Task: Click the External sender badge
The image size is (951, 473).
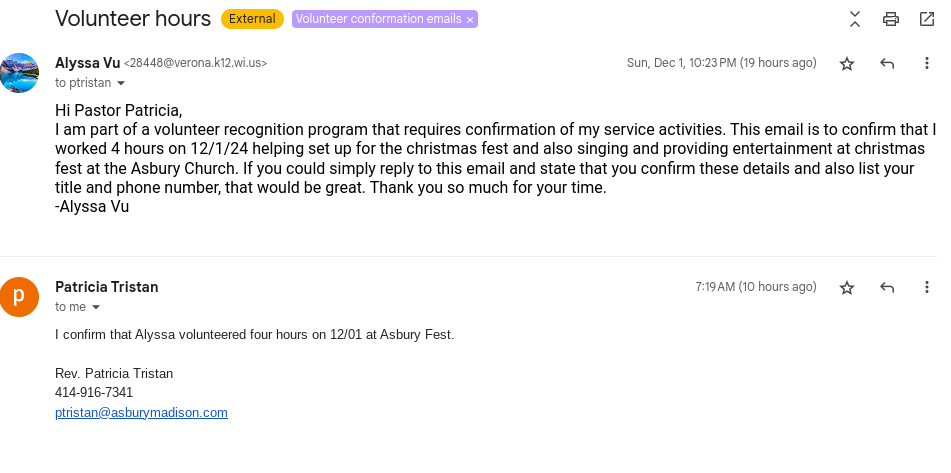Action: (253, 19)
